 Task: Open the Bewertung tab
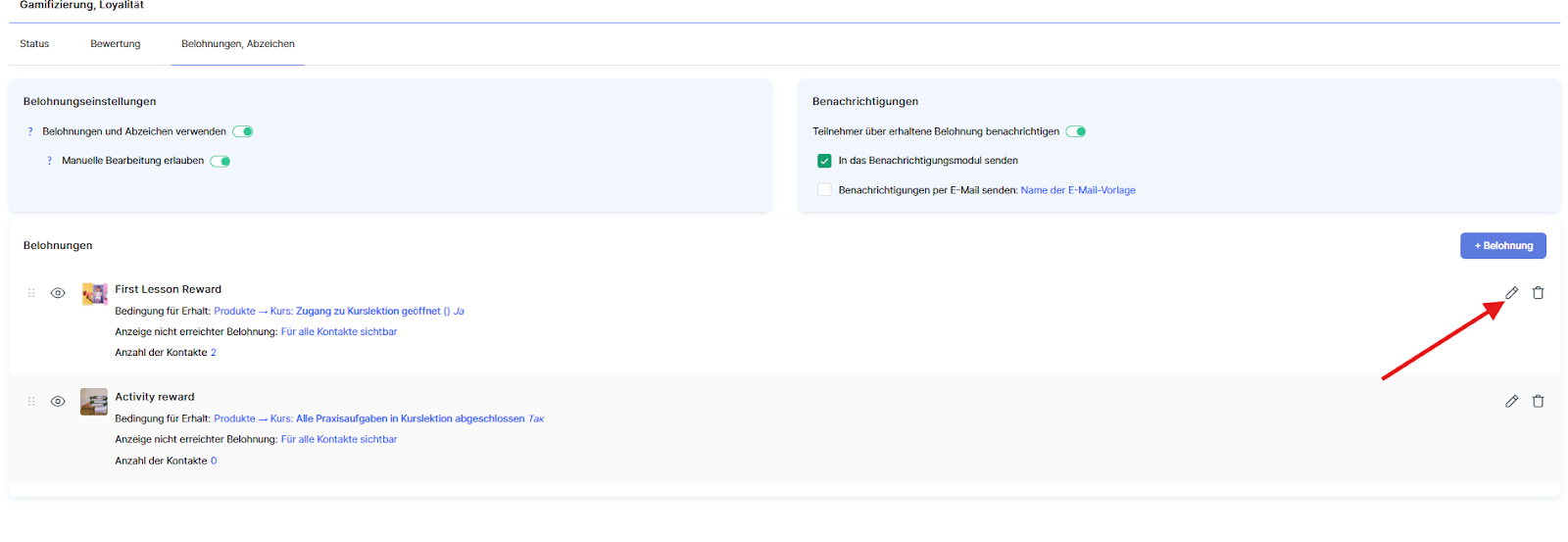pos(116,44)
